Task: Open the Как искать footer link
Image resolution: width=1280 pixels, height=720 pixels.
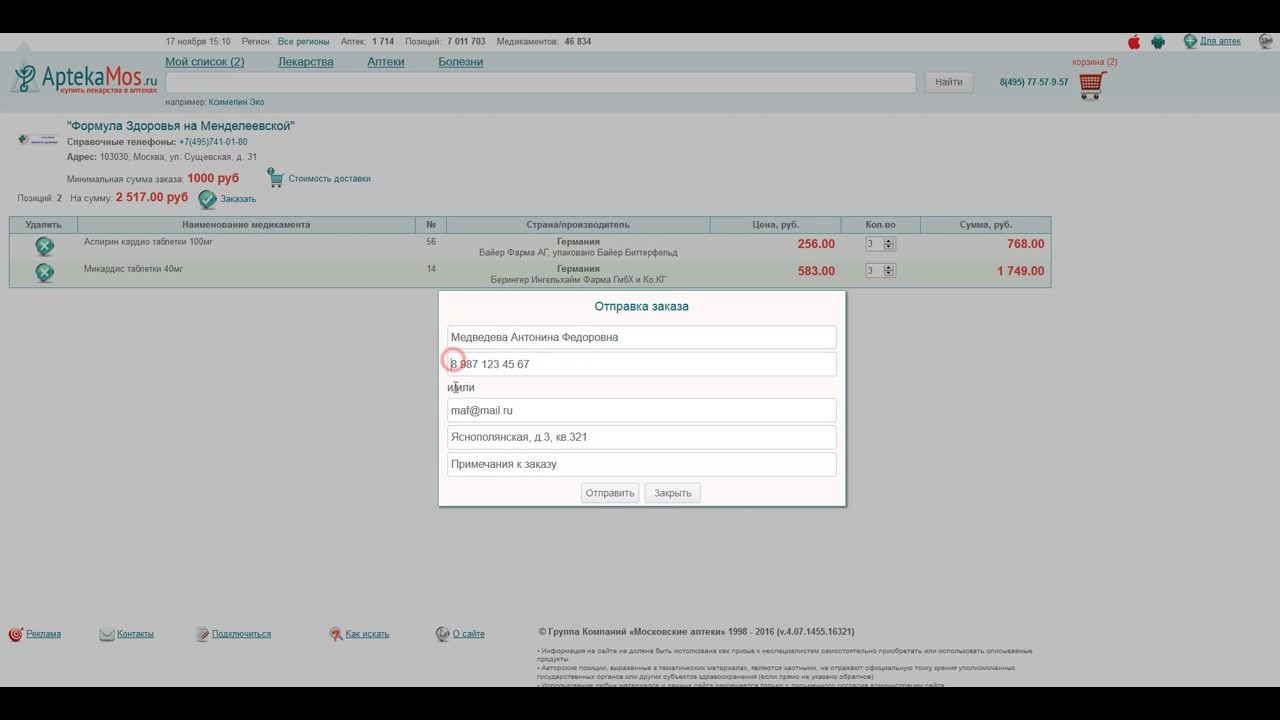Action: (367, 634)
